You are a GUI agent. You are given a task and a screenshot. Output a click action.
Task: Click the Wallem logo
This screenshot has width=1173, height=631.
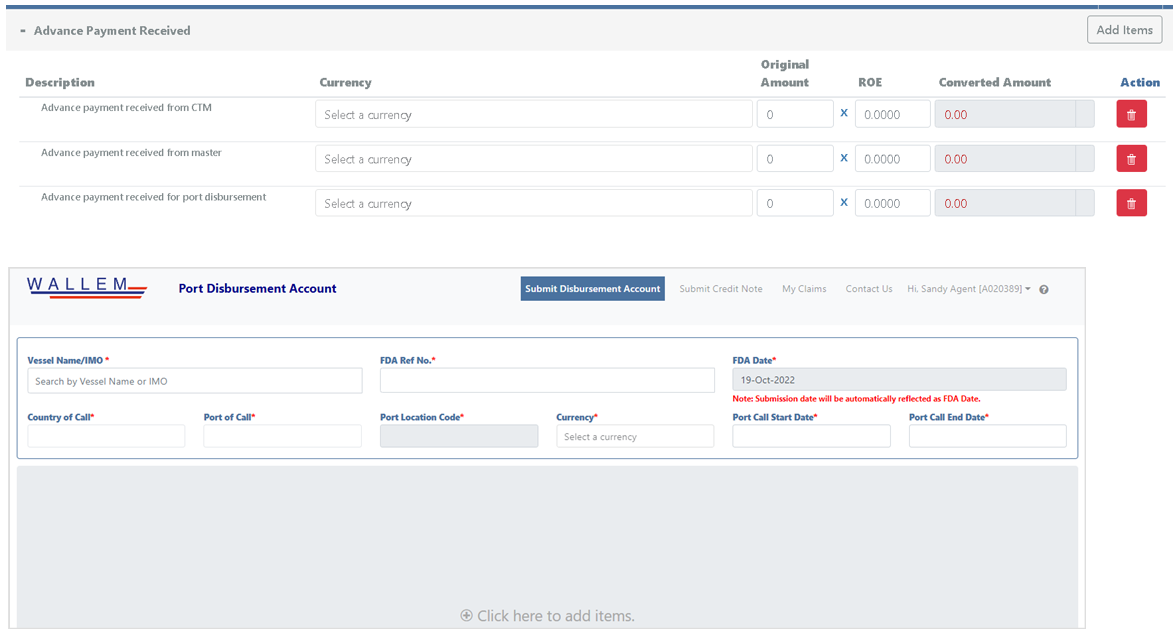87,288
